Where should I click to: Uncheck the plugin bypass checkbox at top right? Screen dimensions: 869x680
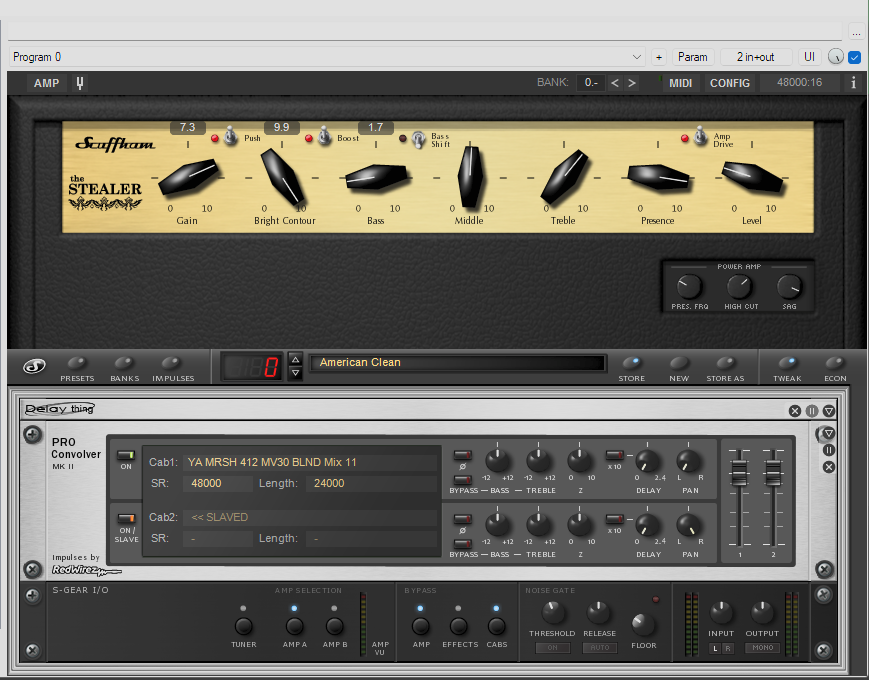point(855,57)
